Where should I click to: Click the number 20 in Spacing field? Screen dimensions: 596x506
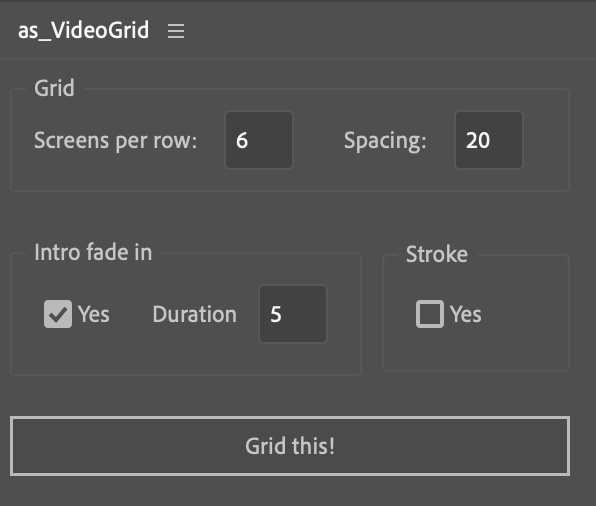pos(478,140)
